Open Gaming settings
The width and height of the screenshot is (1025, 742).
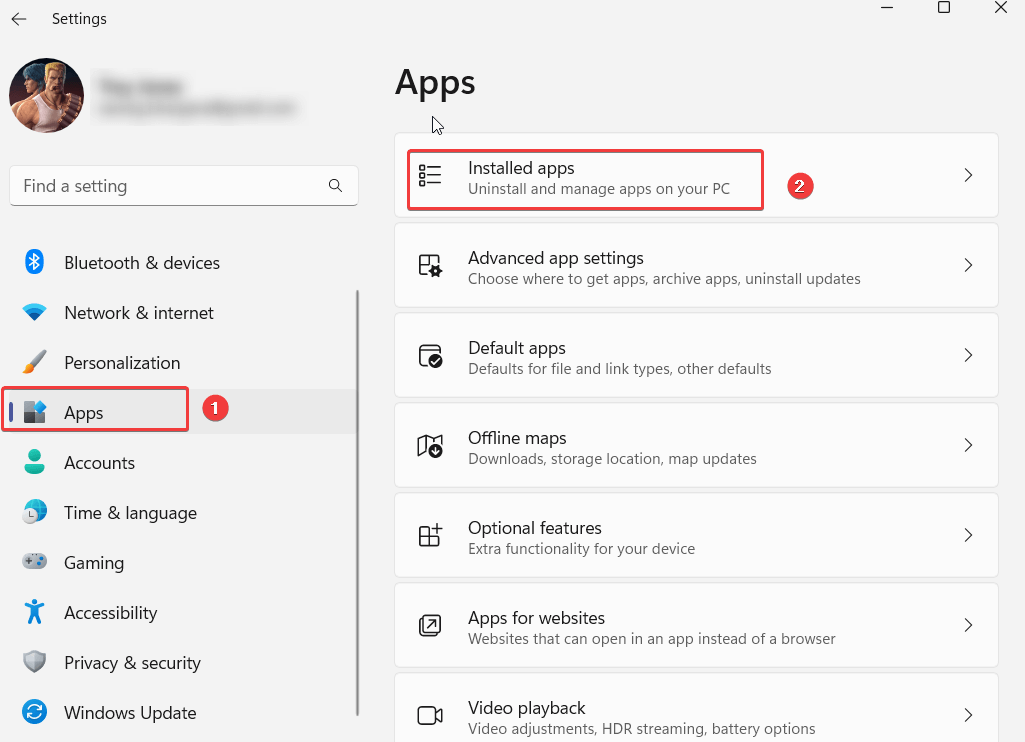coord(180,563)
